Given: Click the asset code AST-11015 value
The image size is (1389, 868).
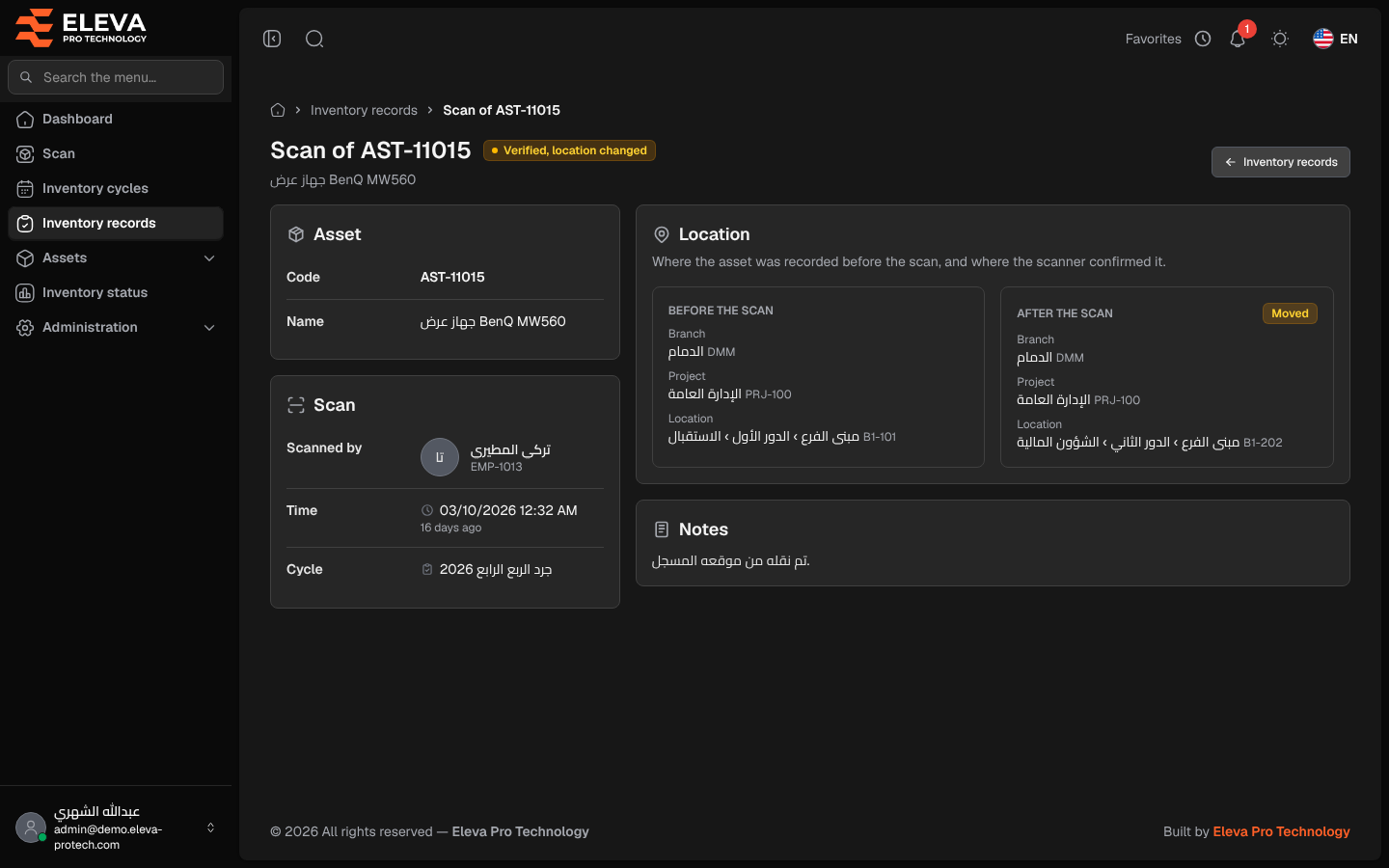Looking at the screenshot, I should (x=452, y=277).
